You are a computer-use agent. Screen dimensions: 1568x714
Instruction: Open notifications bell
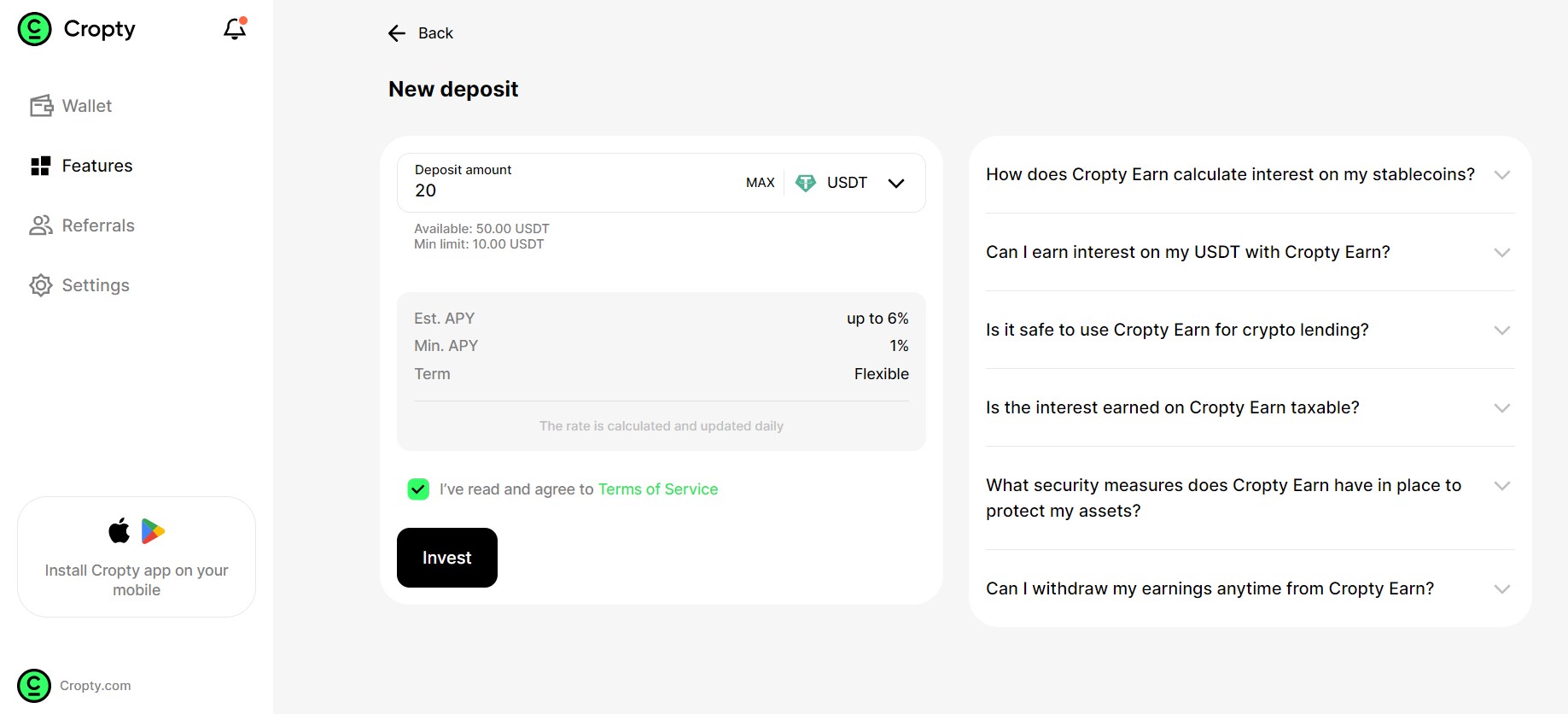pyautogui.click(x=235, y=29)
